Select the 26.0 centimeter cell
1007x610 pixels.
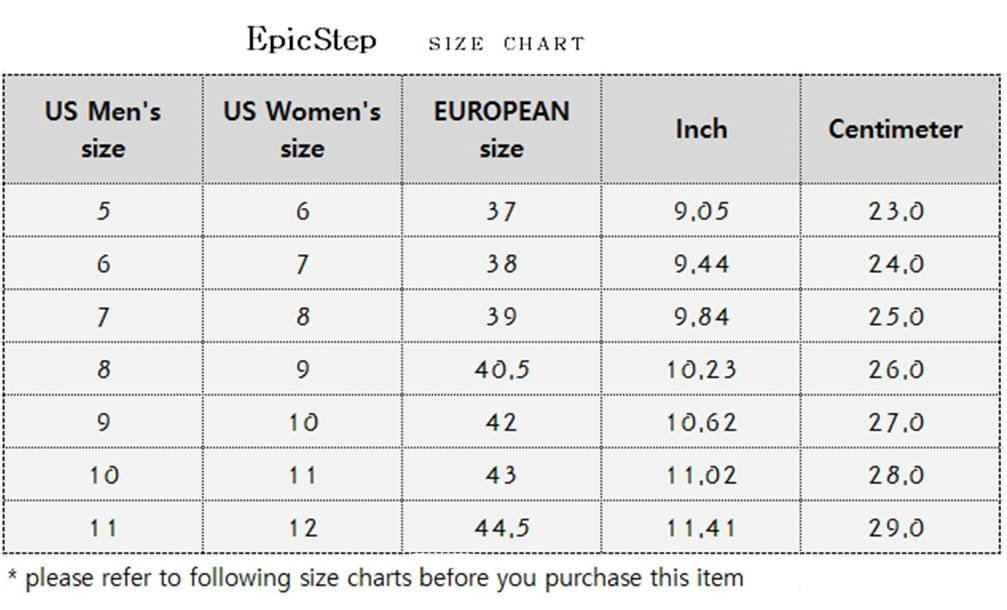click(x=896, y=370)
